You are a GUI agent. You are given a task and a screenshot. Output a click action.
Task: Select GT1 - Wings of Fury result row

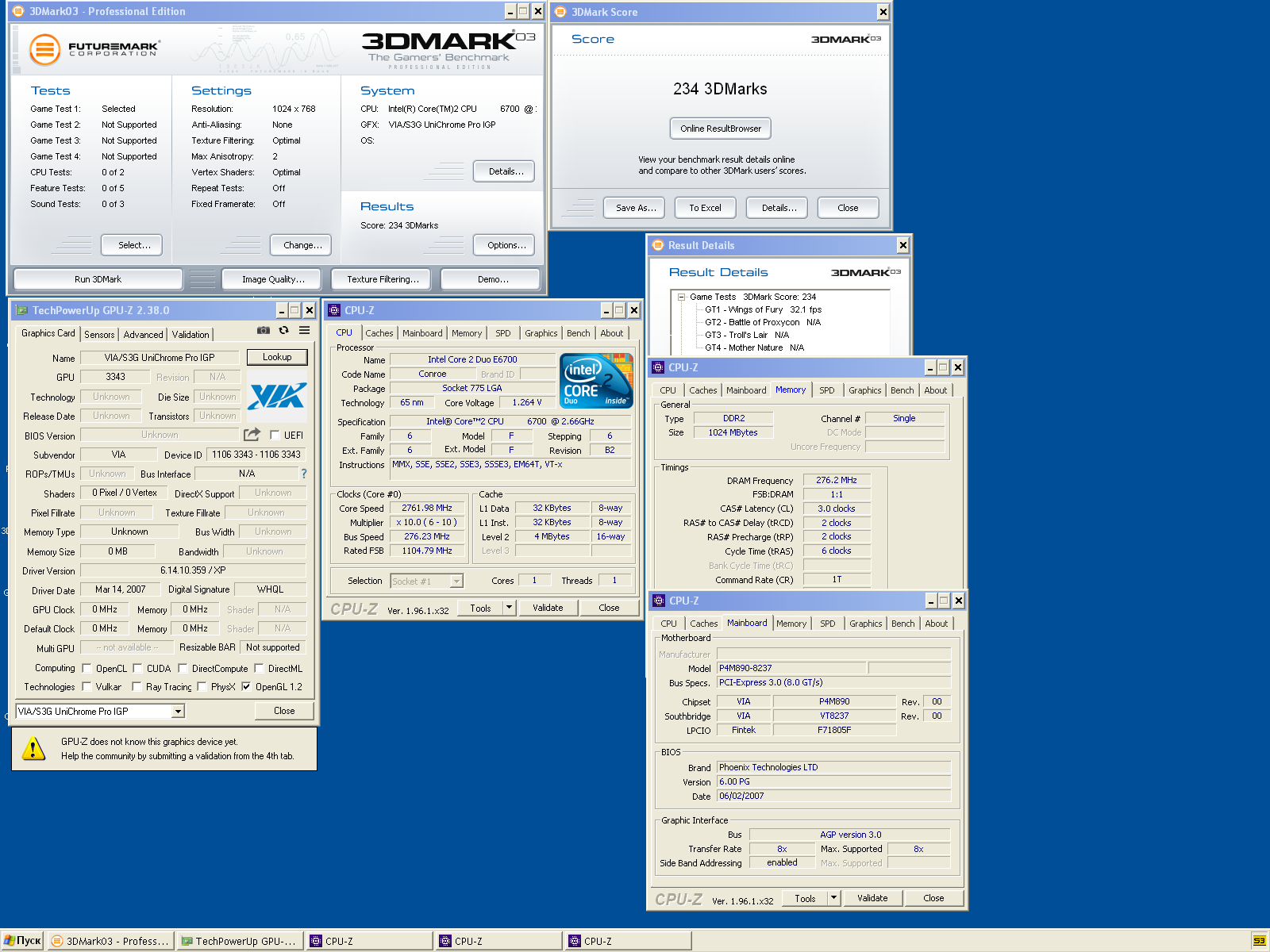click(763, 309)
